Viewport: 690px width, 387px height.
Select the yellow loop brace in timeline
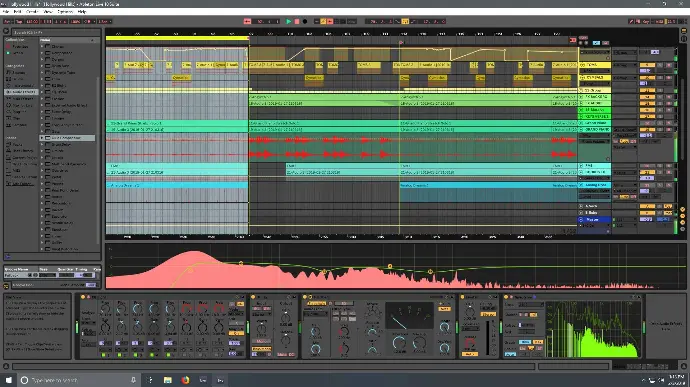(177, 38)
